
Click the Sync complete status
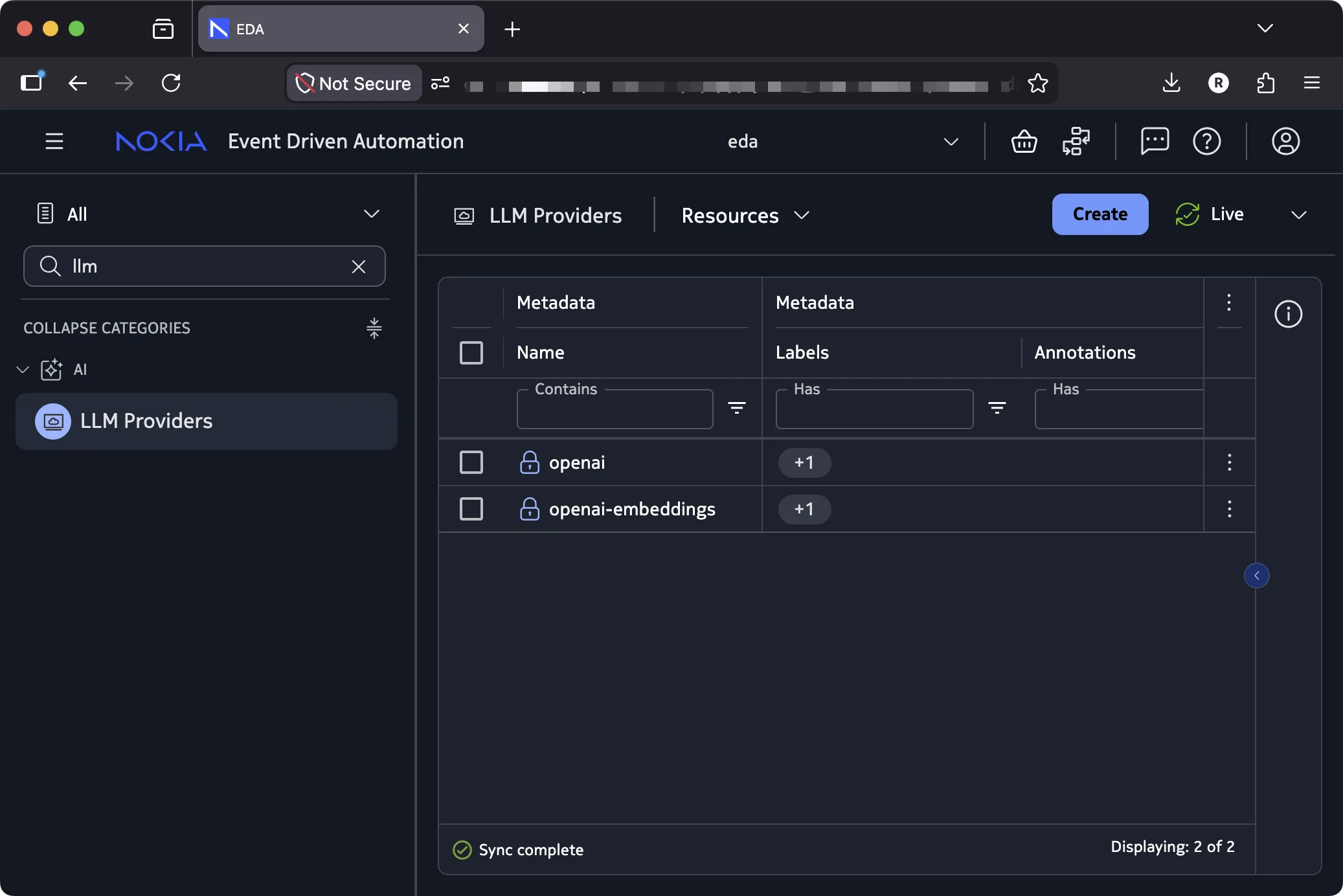point(518,849)
